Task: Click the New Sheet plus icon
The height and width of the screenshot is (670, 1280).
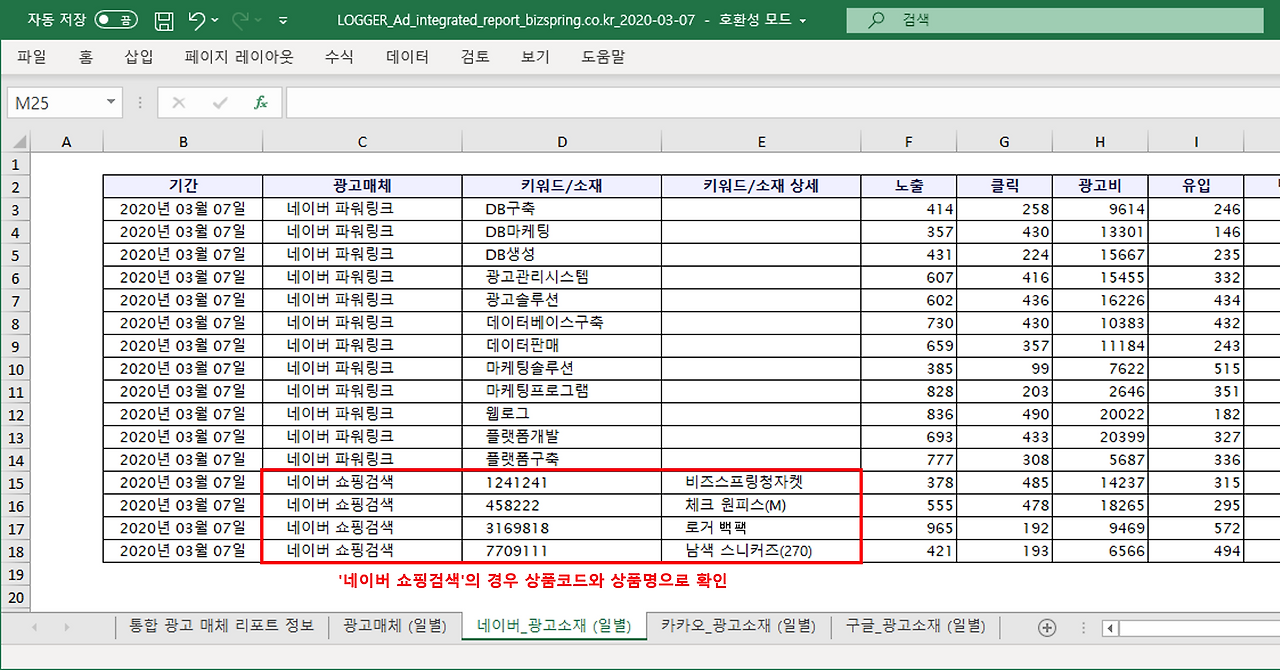Action: (1047, 627)
